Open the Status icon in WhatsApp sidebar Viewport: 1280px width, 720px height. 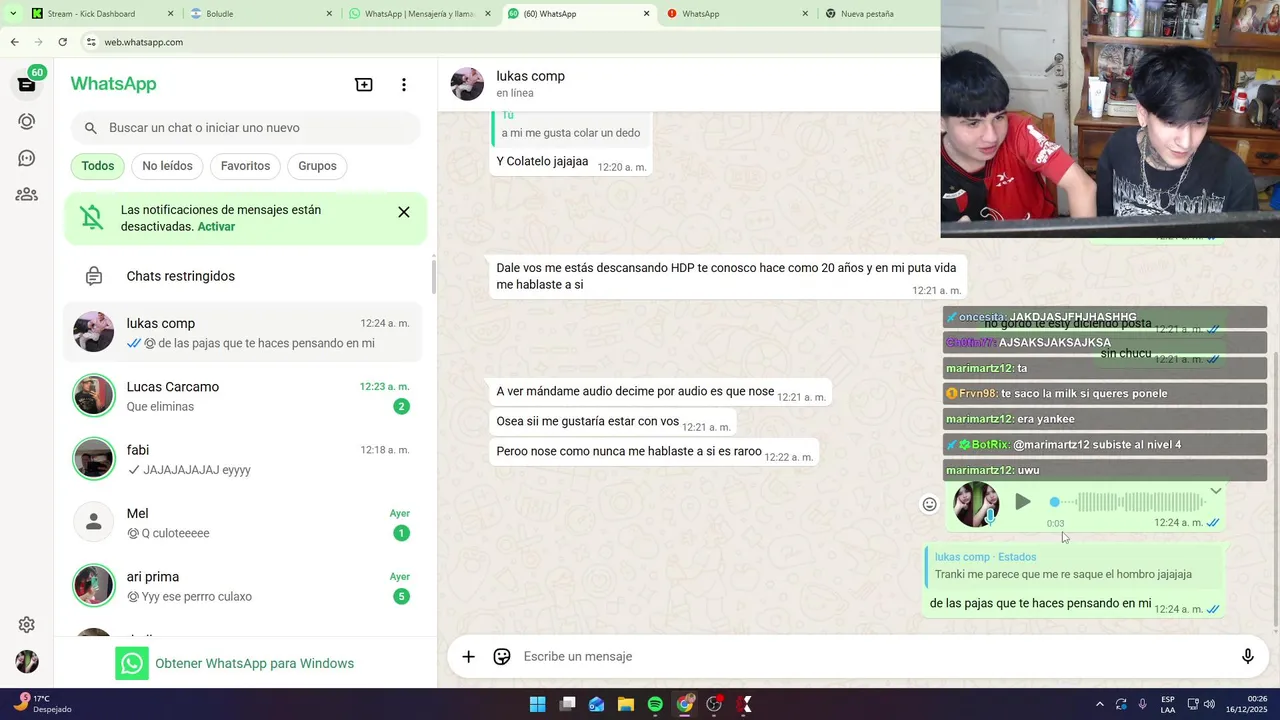pos(27,121)
